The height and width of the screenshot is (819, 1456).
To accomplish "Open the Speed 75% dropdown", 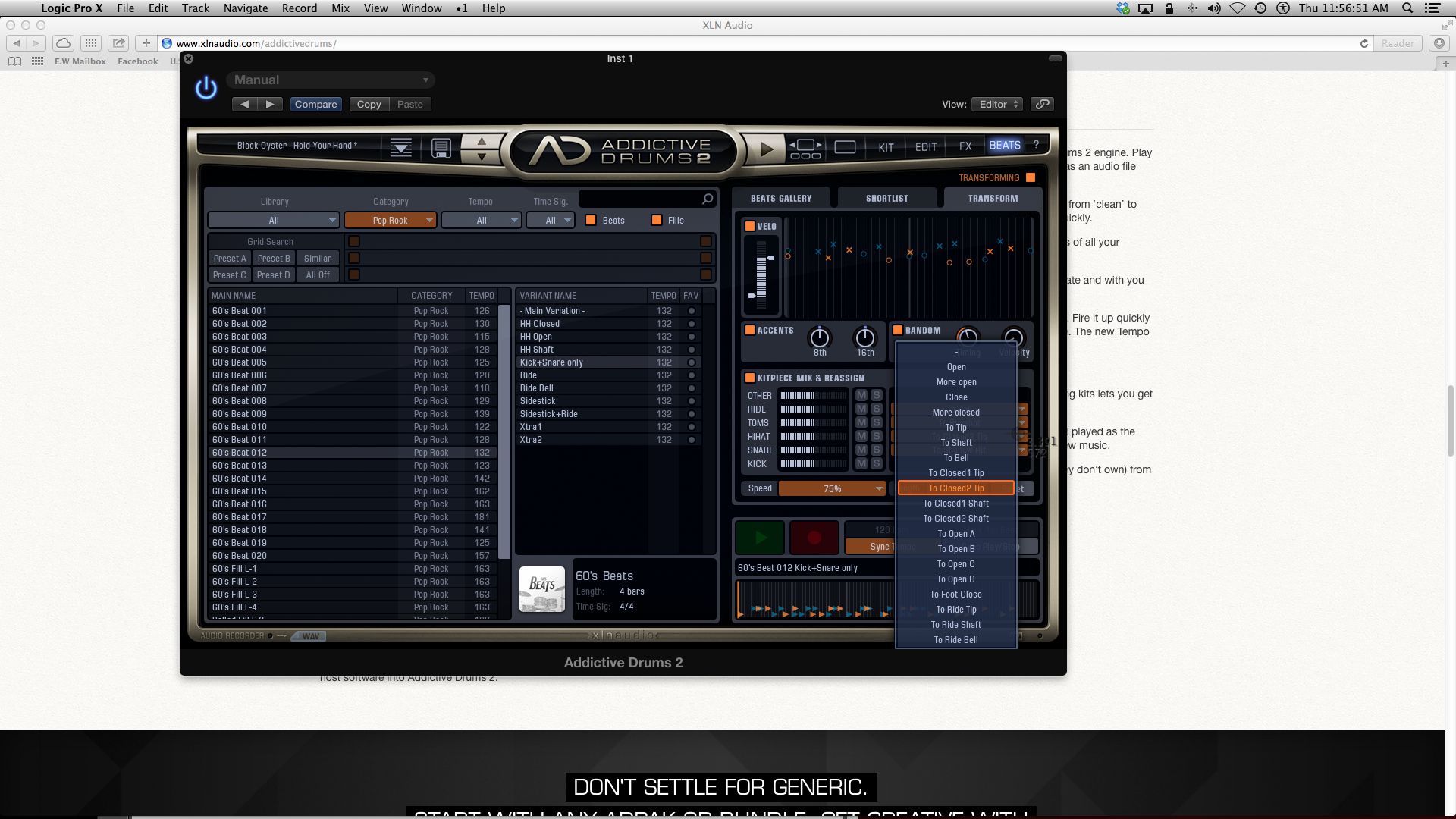I will [832, 488].
